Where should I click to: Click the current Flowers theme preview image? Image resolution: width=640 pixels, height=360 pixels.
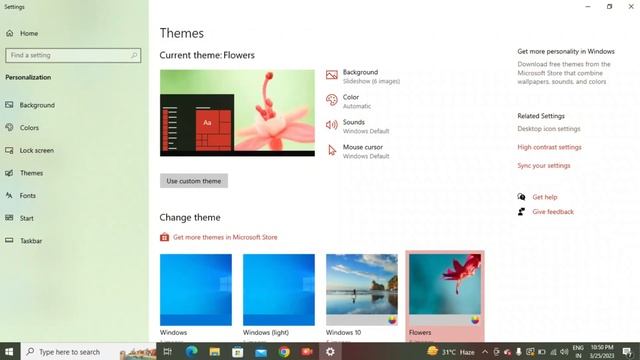click(x=237, y=113)
